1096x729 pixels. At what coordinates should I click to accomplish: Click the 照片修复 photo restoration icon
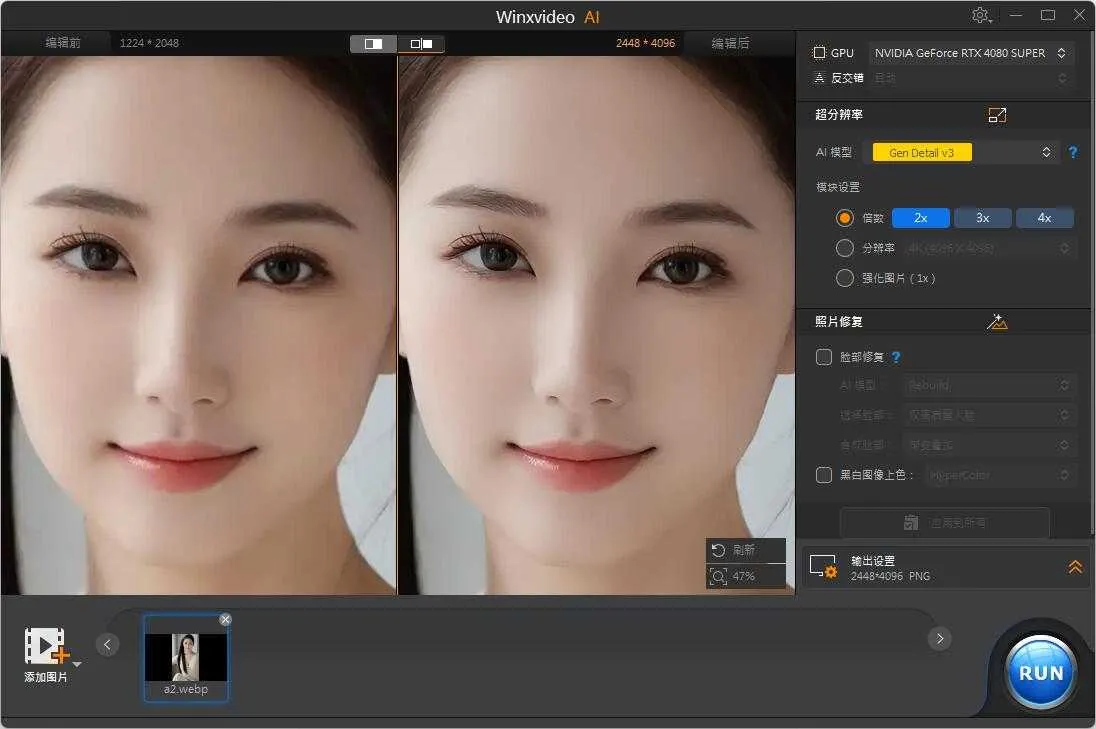tap(997, 322)
